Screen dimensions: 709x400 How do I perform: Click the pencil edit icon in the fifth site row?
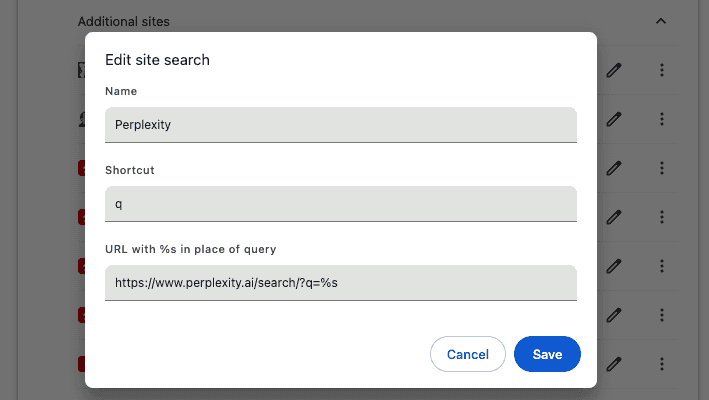[x=614, y=266]
